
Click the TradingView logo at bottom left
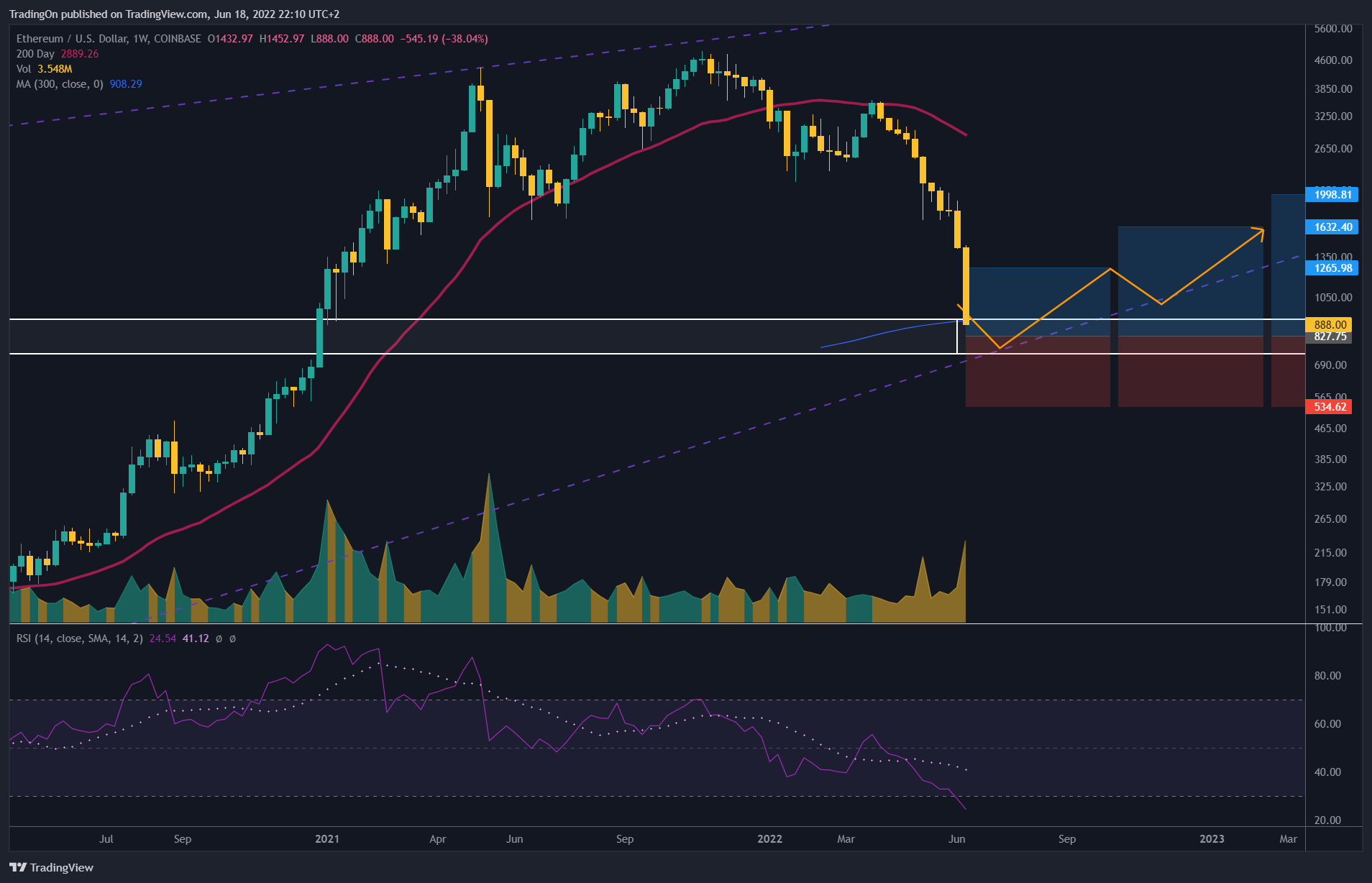(x=51, y=867)
